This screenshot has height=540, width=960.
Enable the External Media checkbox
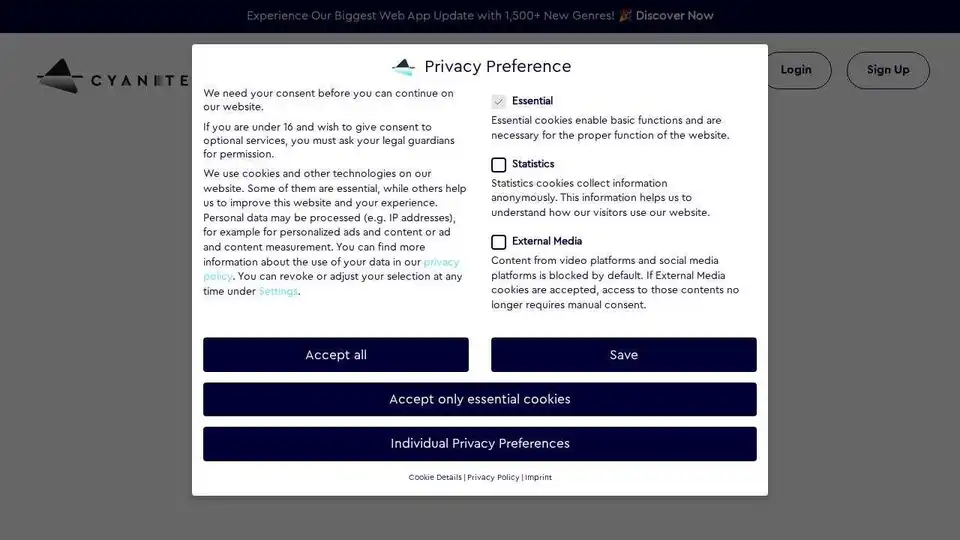coord(498,242)
